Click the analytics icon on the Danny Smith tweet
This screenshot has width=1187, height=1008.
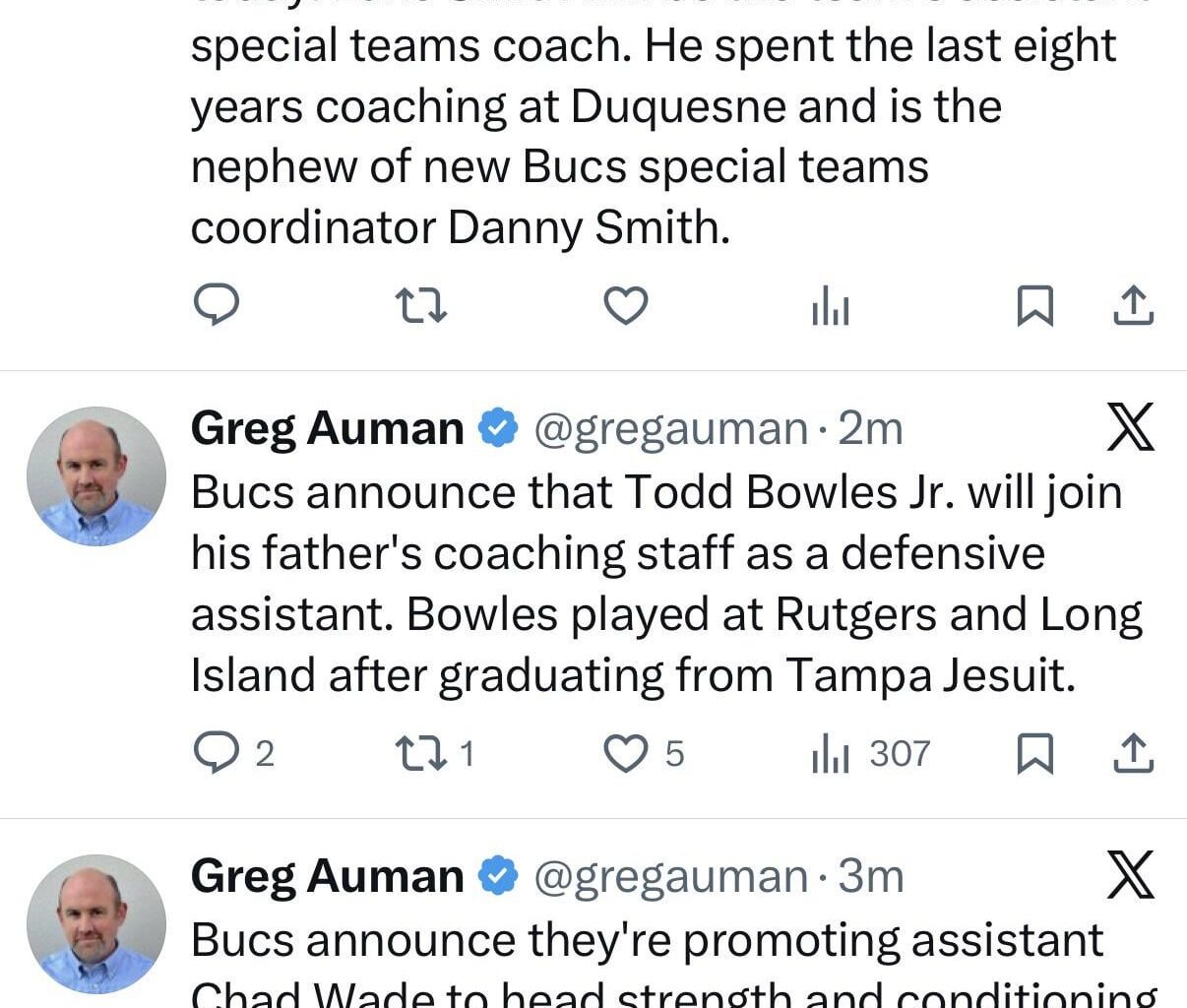832,306
